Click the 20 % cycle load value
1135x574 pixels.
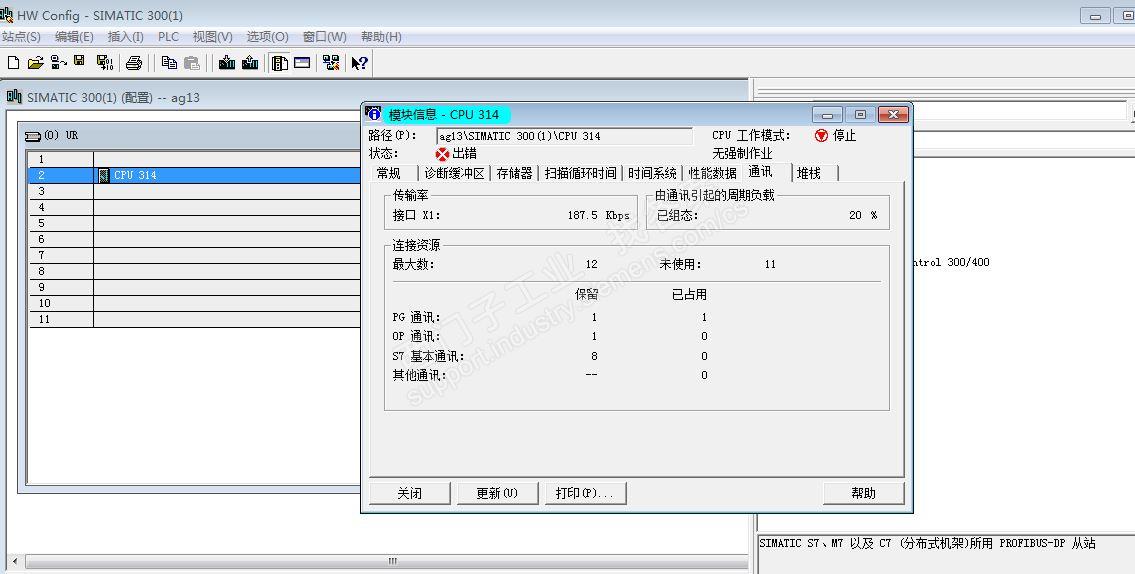click(863, 215)
